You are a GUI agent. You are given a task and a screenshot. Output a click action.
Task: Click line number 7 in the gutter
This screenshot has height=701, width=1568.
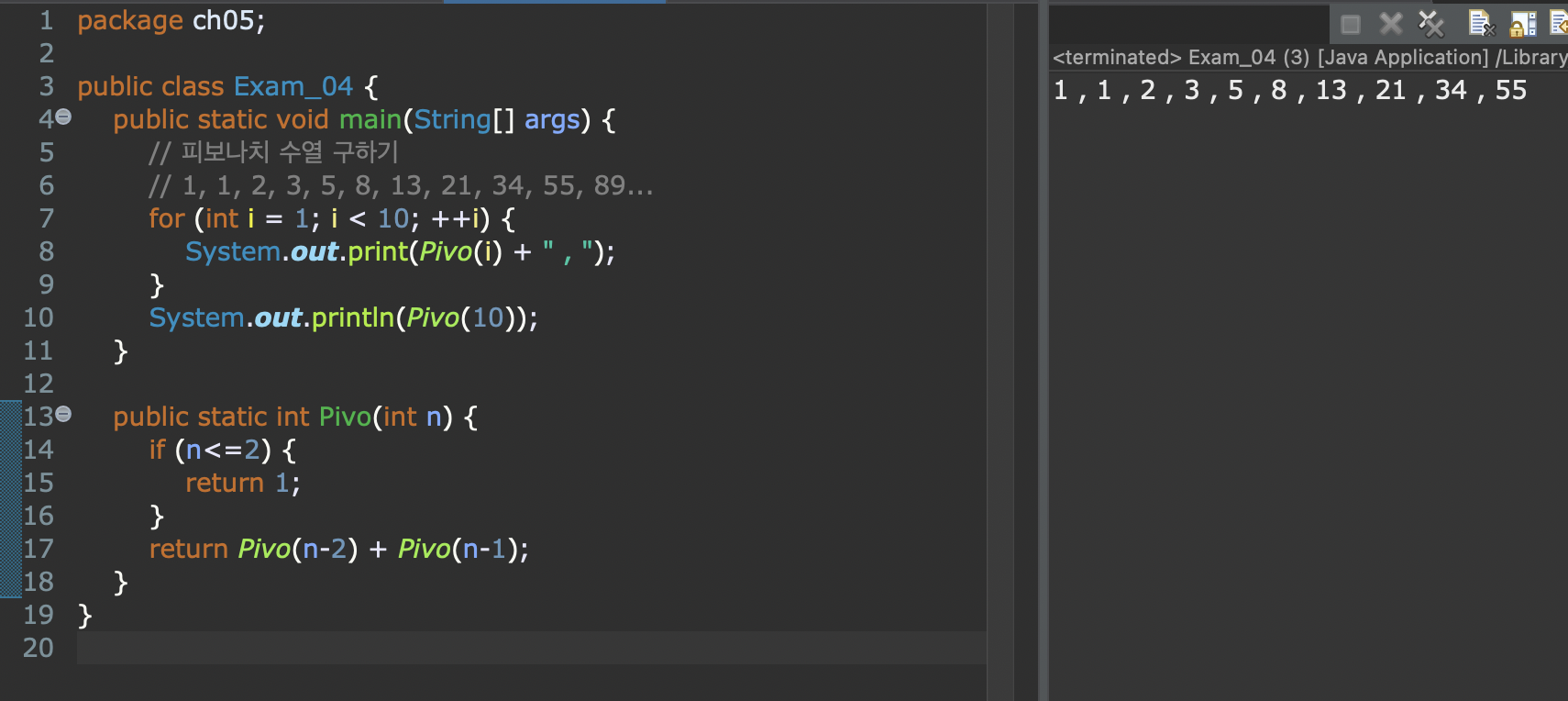tap(46, 218)
